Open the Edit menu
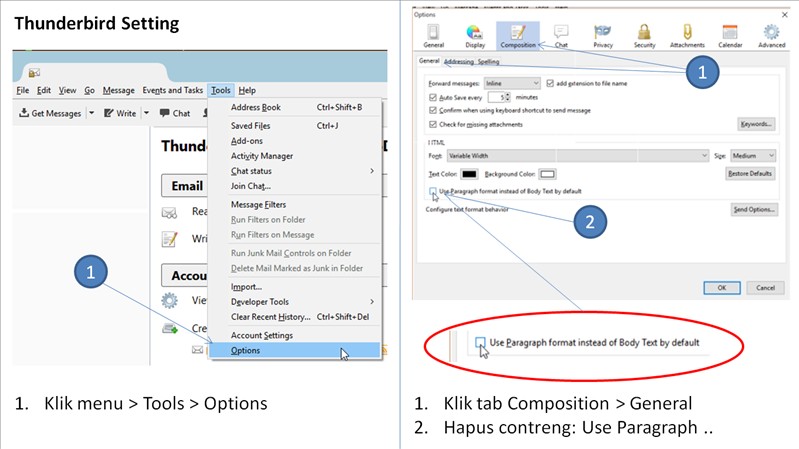This screenshot has width=799, height=449. (44, 90)
